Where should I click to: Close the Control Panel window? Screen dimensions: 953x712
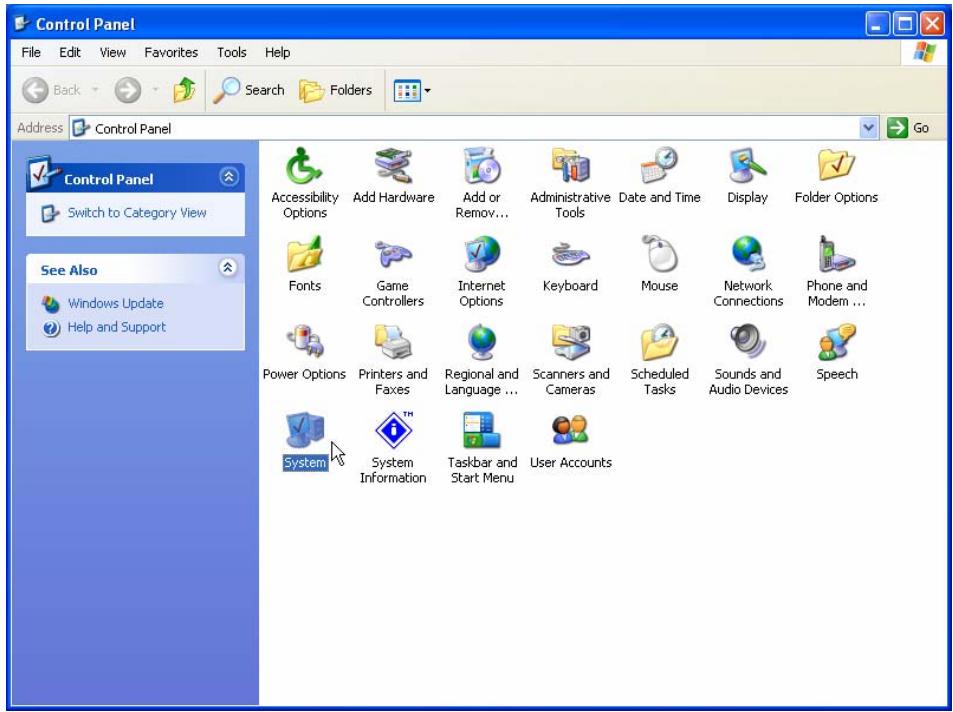tap(932, 24)
